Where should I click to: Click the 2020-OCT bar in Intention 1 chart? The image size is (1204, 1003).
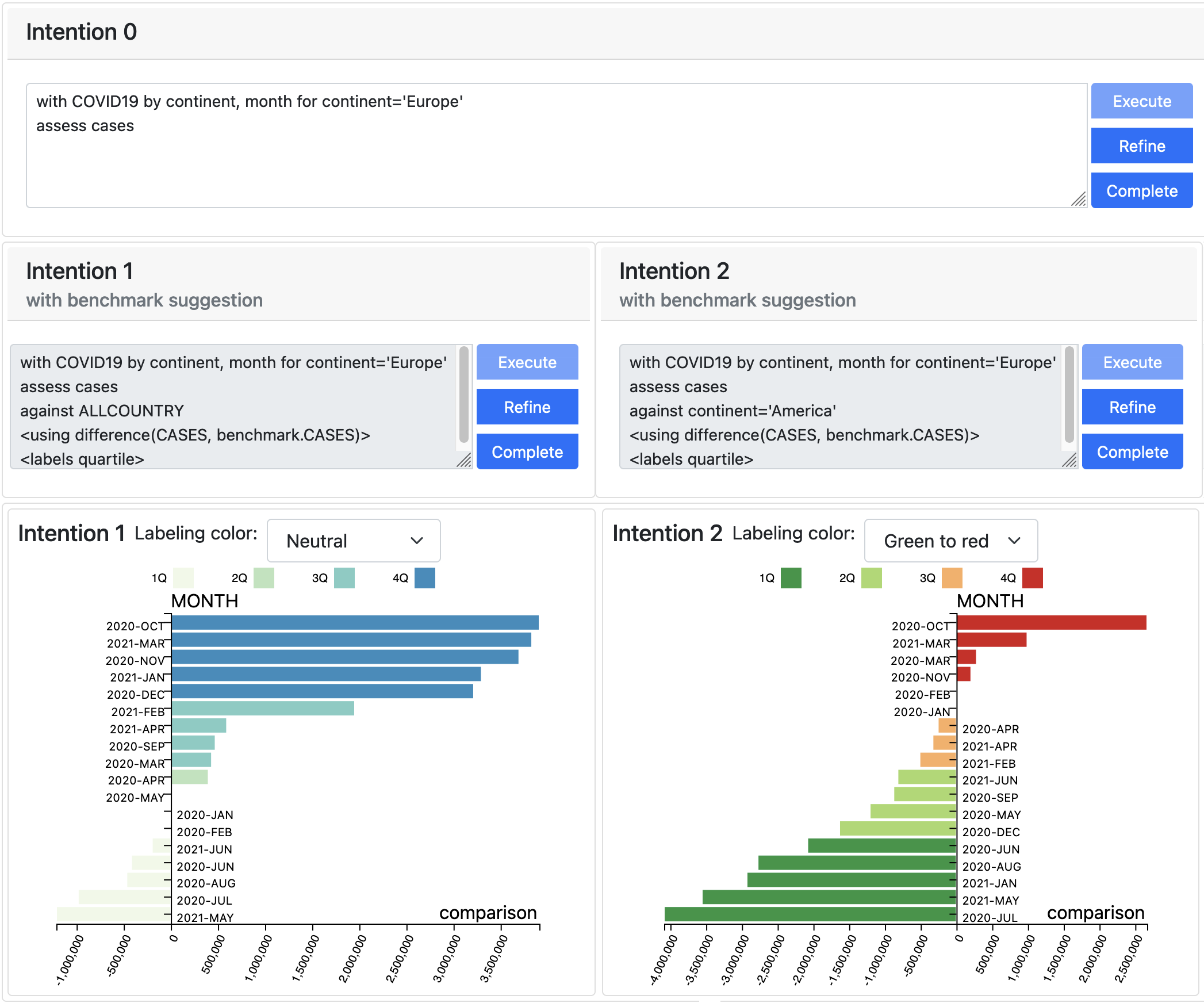point(355,623)
